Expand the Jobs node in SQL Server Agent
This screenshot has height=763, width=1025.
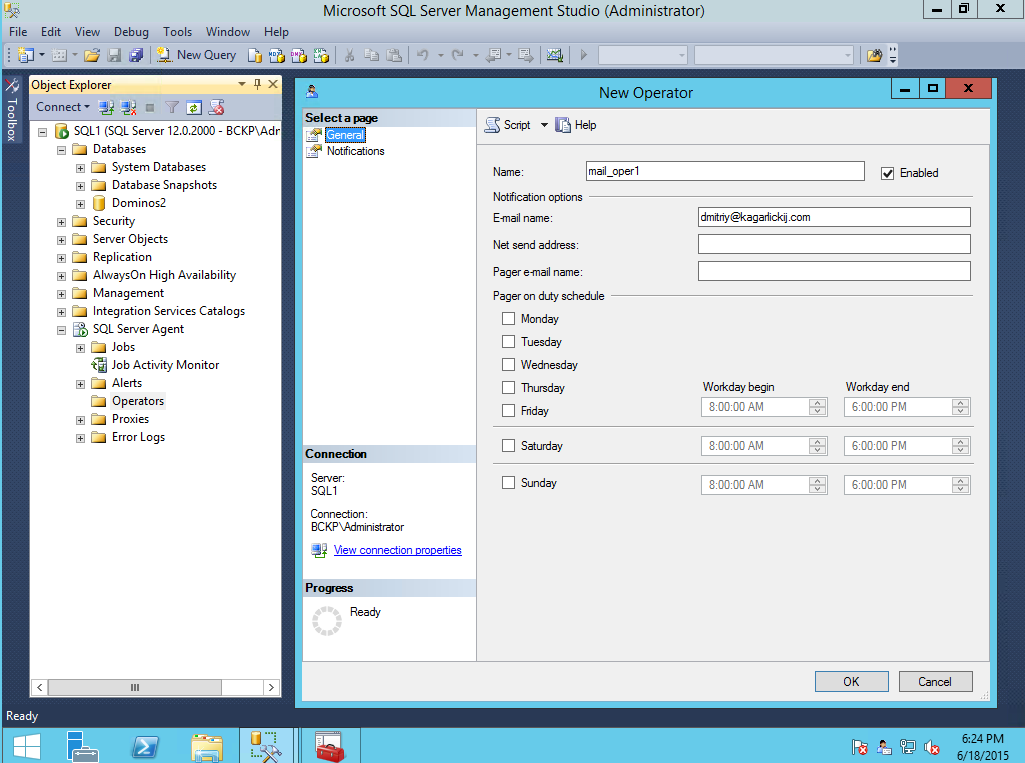click(x=80, y=347)
